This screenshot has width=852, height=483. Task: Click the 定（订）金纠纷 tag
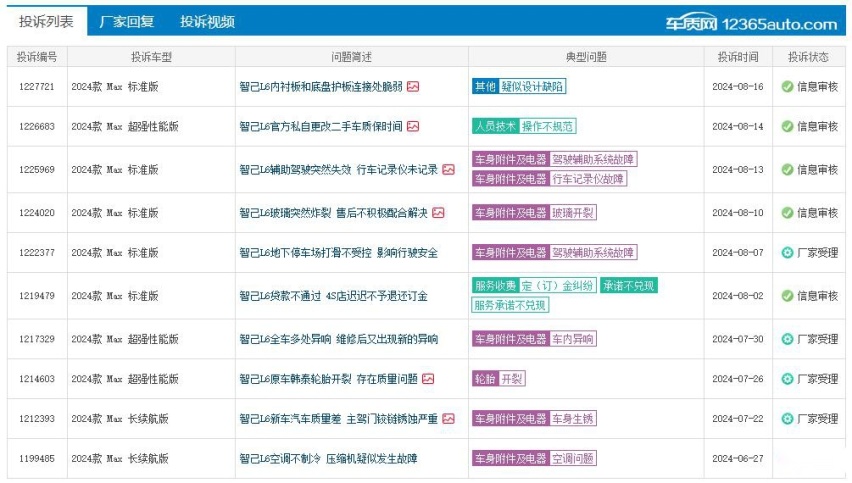click(557, 285)
